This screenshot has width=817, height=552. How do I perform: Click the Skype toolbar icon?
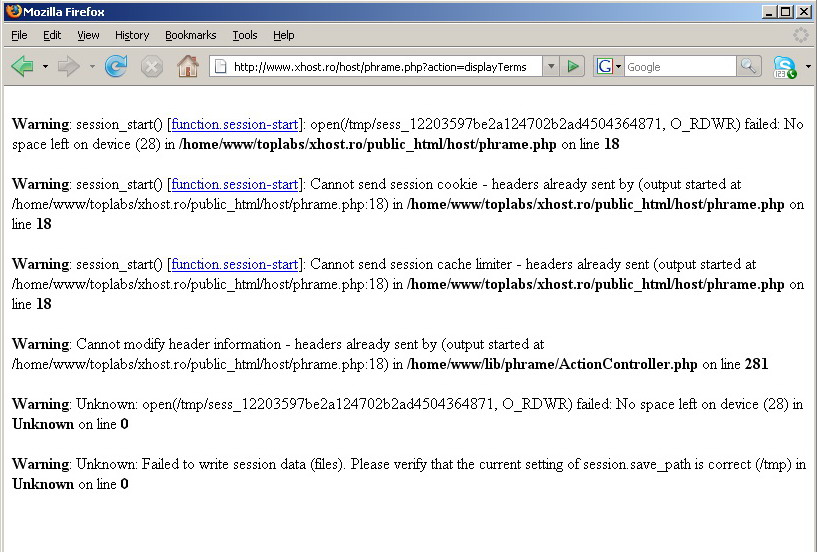(x=785, y=67)
